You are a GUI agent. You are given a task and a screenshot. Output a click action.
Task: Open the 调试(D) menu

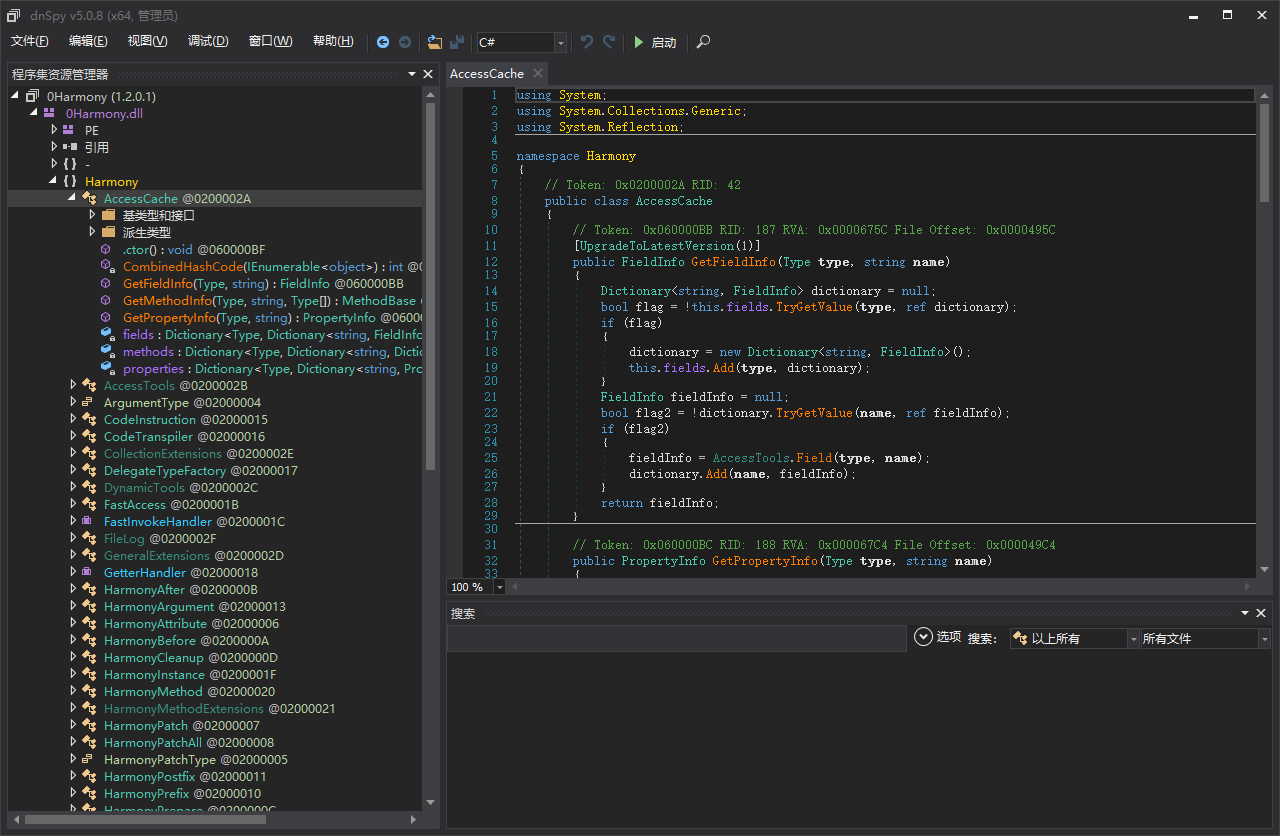click(208, 41)
